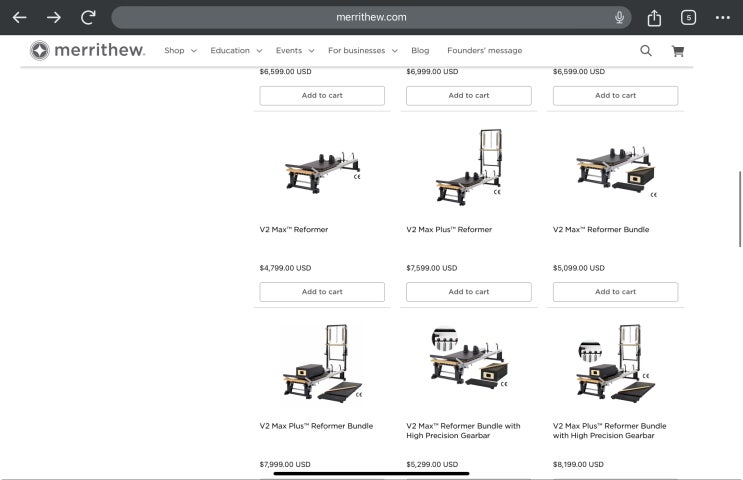743x480 pixels.
Task: Open the shopping cart icon
Action: 678,51
